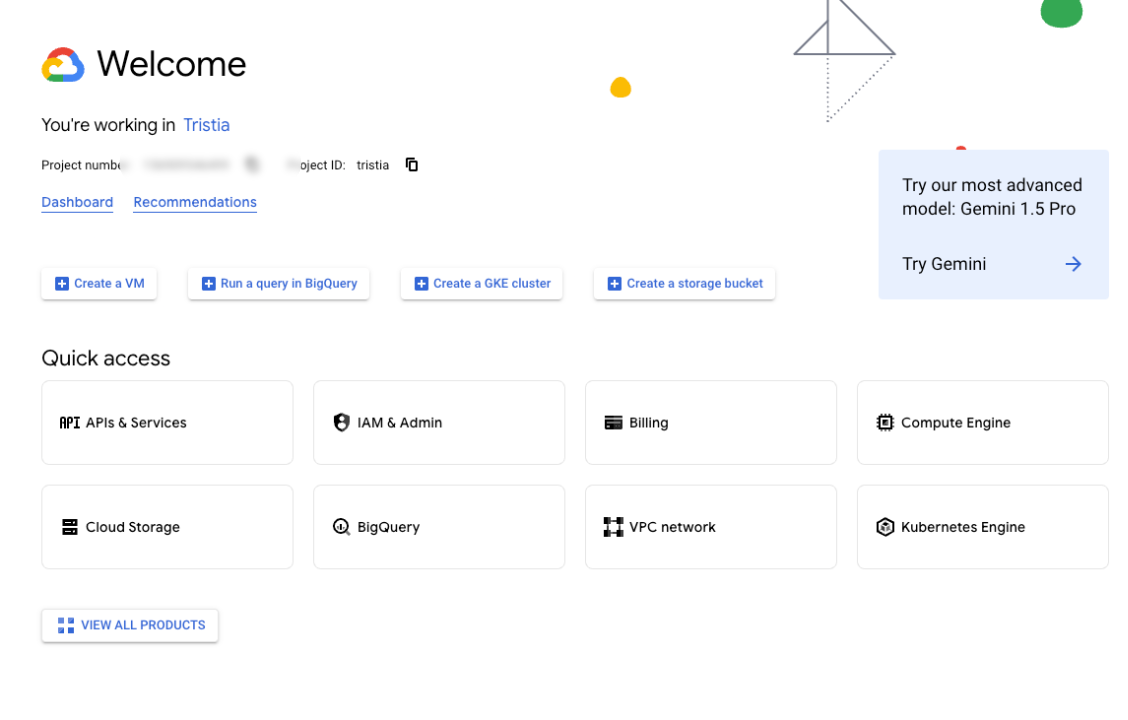Click the grid icon on View All Products

[65, 626]
